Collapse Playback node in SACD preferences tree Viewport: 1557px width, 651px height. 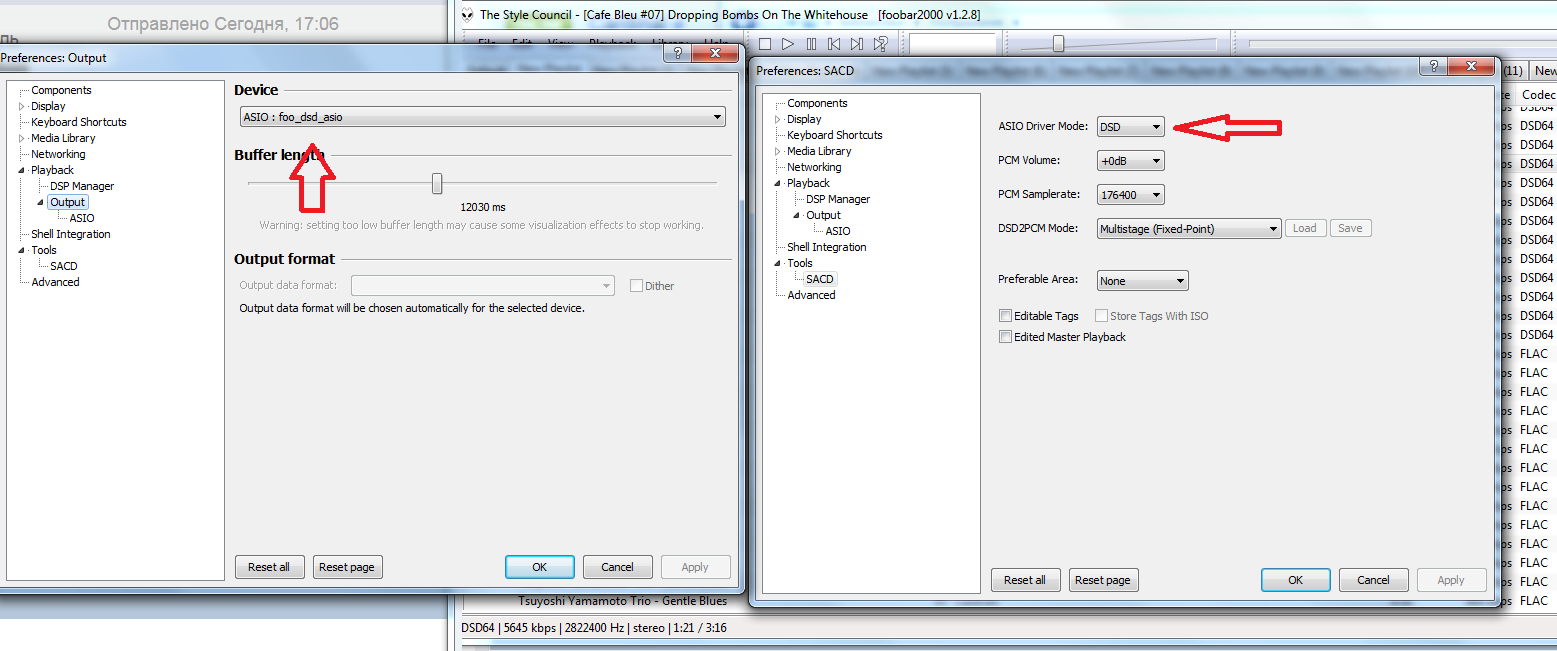(777, 183)
